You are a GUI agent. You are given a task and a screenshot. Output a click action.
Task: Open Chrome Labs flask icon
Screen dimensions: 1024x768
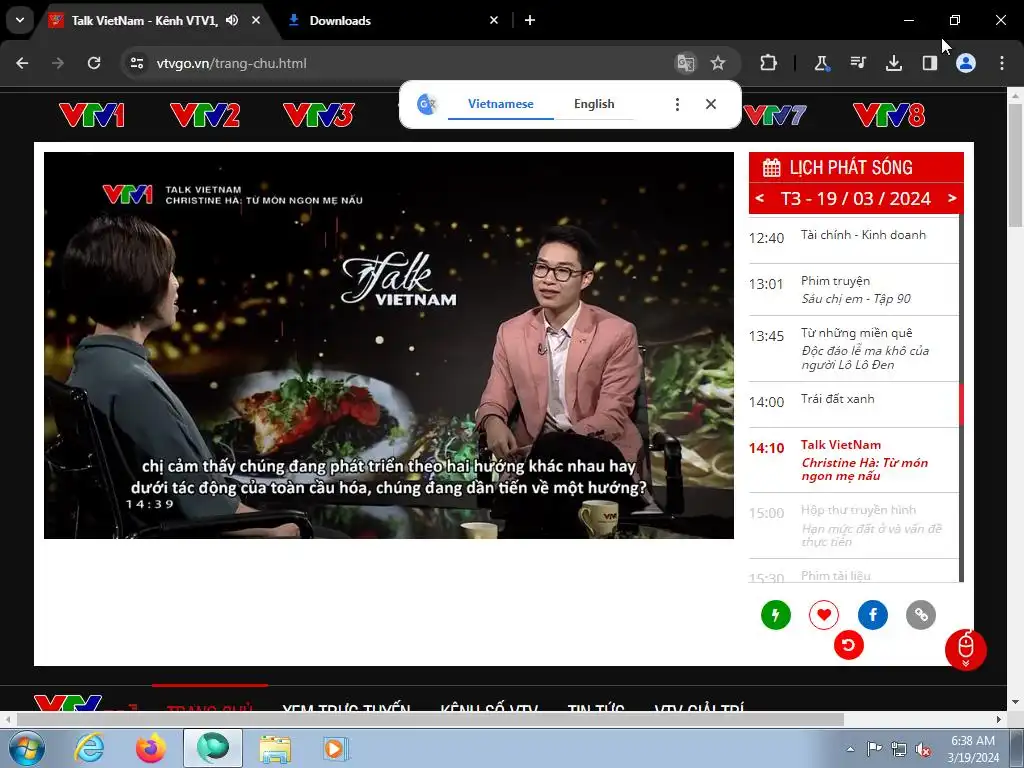pos(822,63)
